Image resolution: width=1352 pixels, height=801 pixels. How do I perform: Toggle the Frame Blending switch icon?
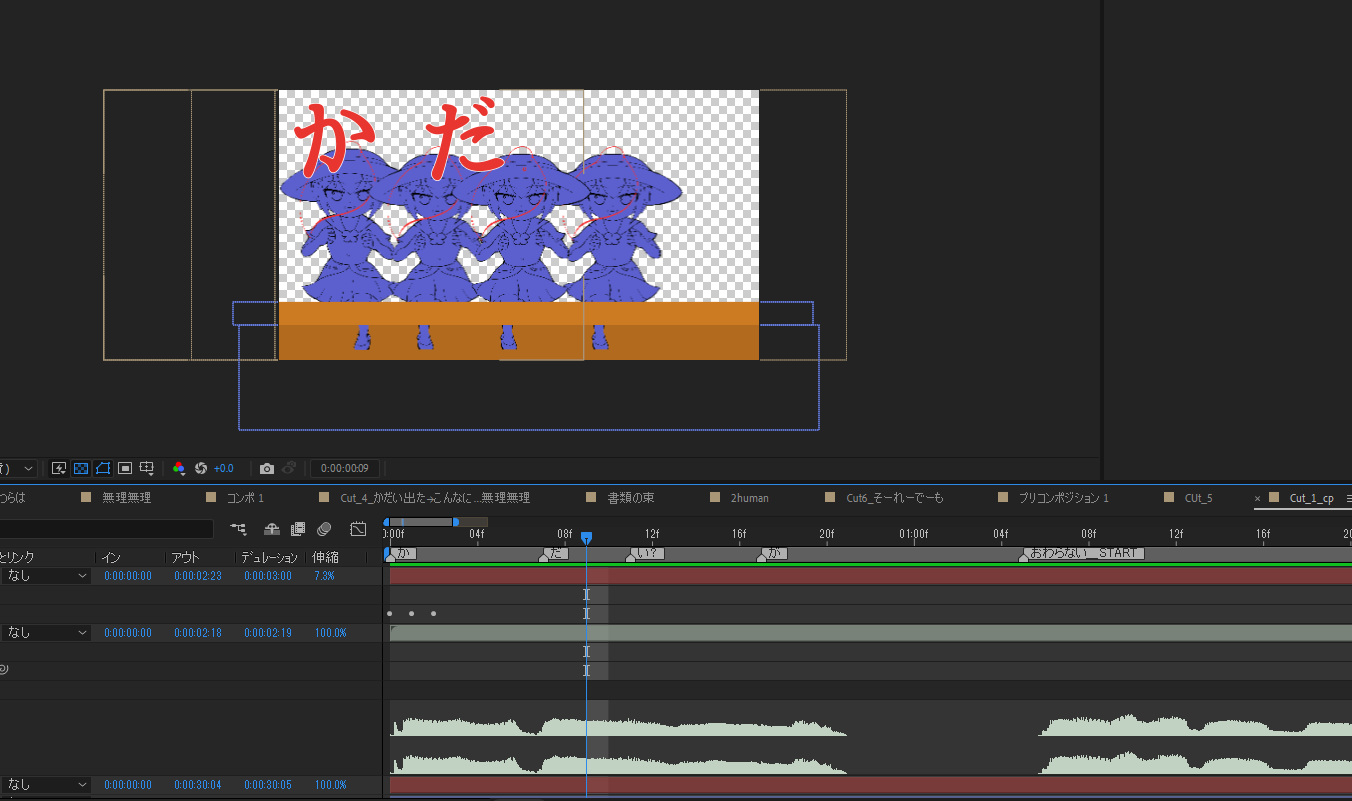click(x=297, y=529)
